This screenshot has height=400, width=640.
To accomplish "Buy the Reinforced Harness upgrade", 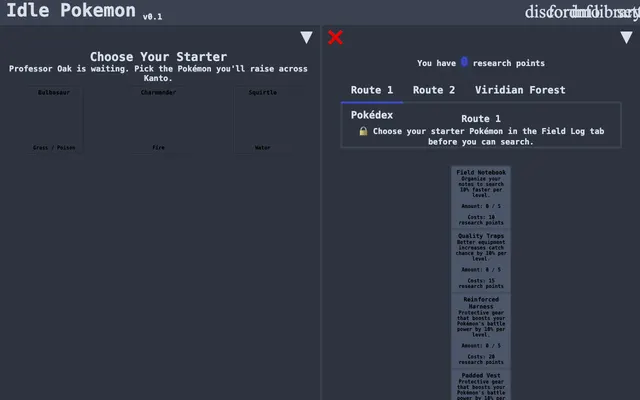I will [x=481, y=331].
